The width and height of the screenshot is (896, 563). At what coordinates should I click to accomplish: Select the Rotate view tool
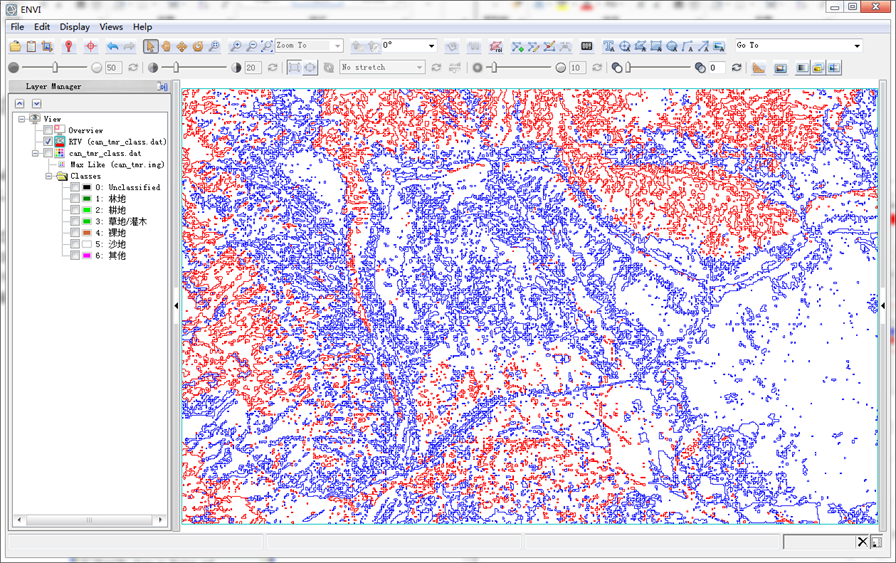click(198, 46)
